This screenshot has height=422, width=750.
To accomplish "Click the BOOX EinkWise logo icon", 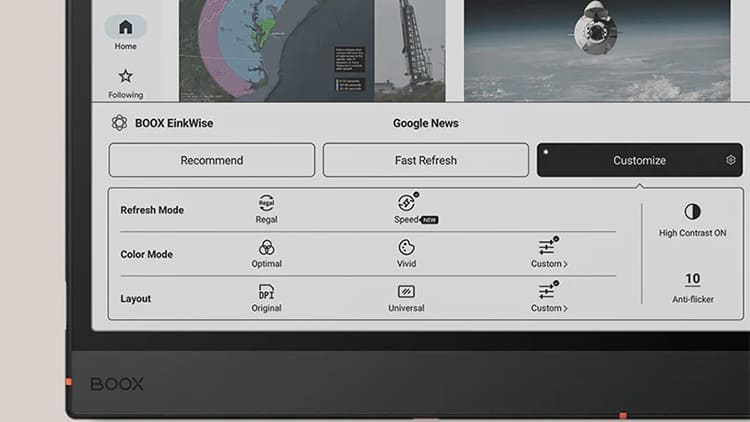I will [119, 123].
